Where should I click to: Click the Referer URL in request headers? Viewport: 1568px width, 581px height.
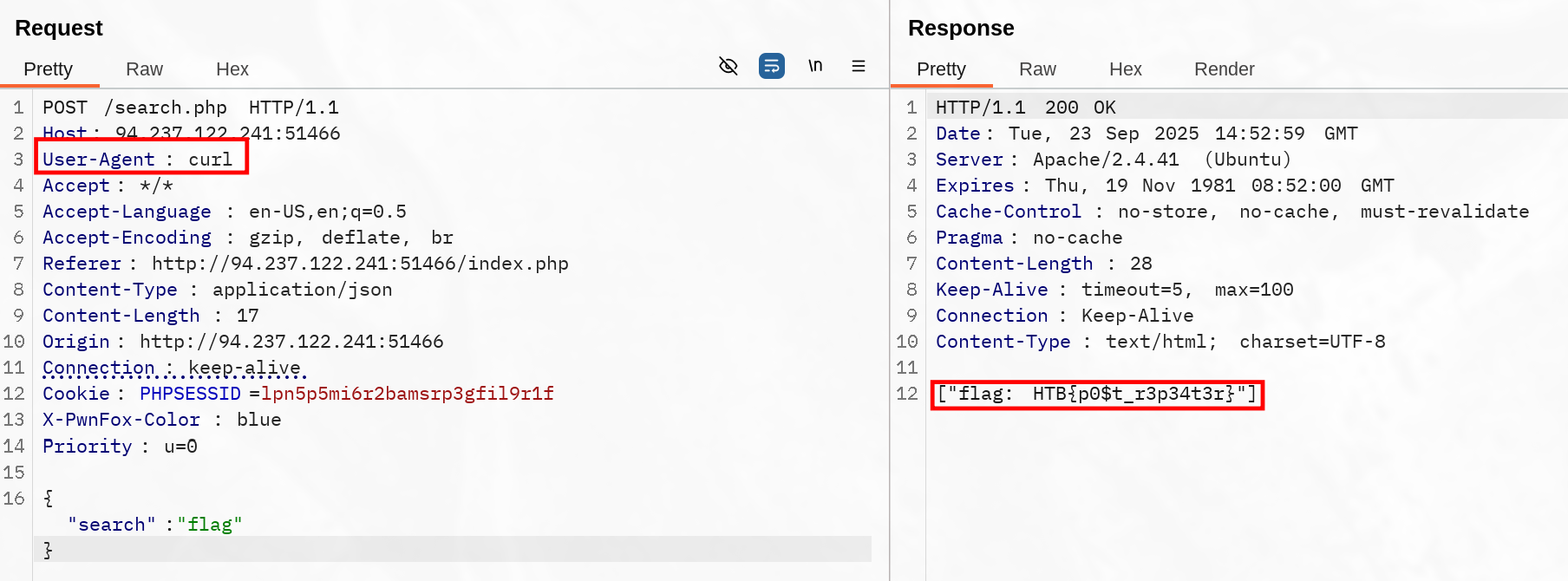pos(360,264)
